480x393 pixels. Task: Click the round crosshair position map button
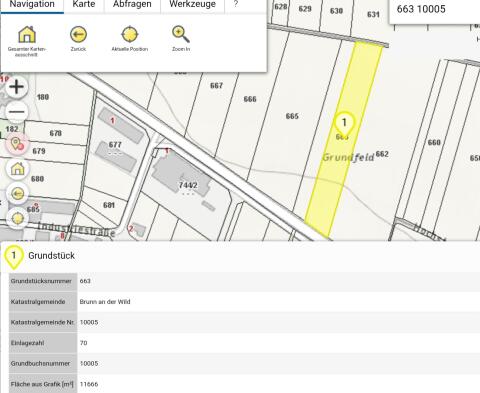click(18, 218)
